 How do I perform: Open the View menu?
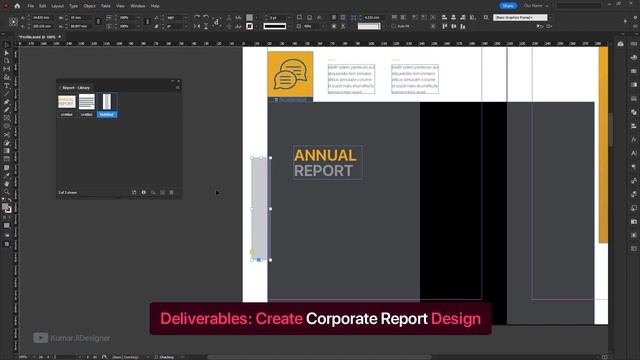tap(120, 6)
